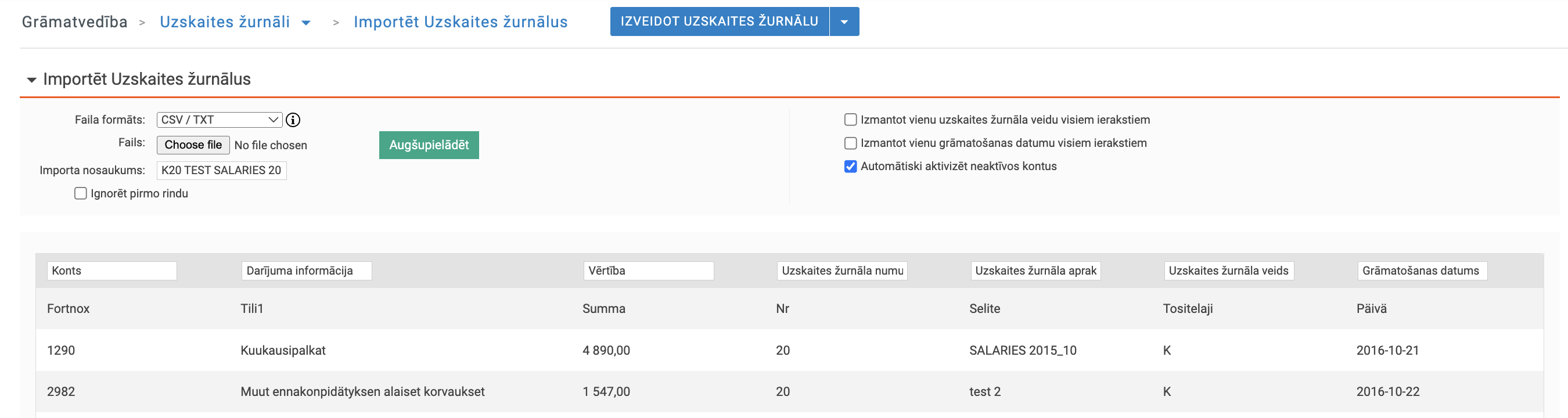Open the Vērtība column mapping dropdown

coord(649,271)
